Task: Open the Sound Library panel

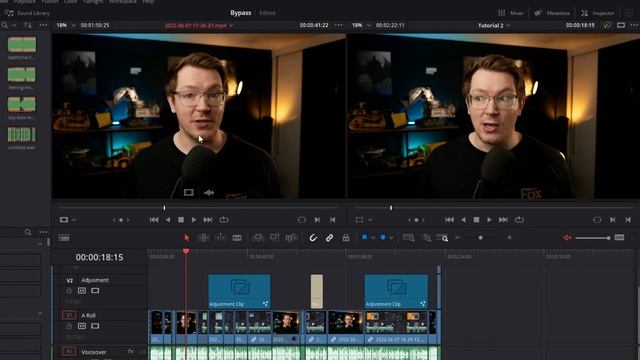Action: coord(27,13)
